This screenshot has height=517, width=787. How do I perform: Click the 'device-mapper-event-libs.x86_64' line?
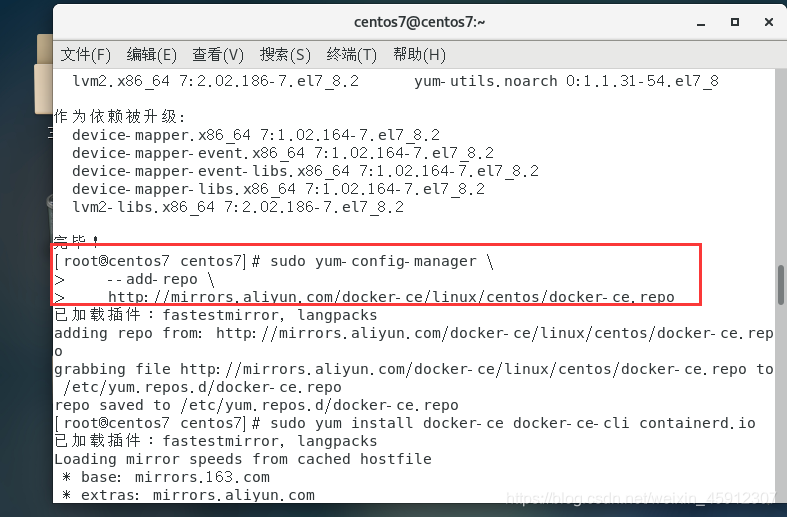pos(306,172)
